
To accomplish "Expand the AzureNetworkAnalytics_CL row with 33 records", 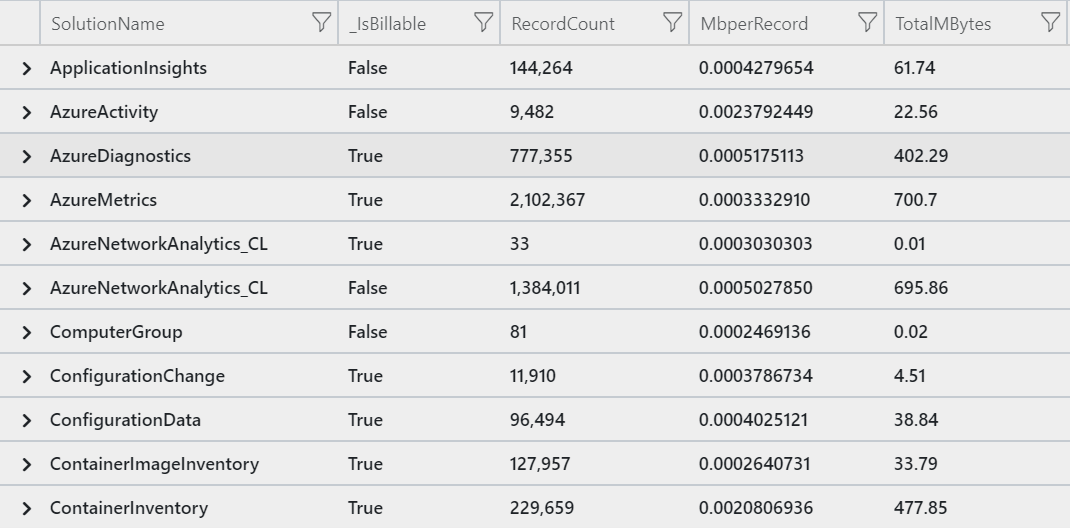I will pos(27,244).
